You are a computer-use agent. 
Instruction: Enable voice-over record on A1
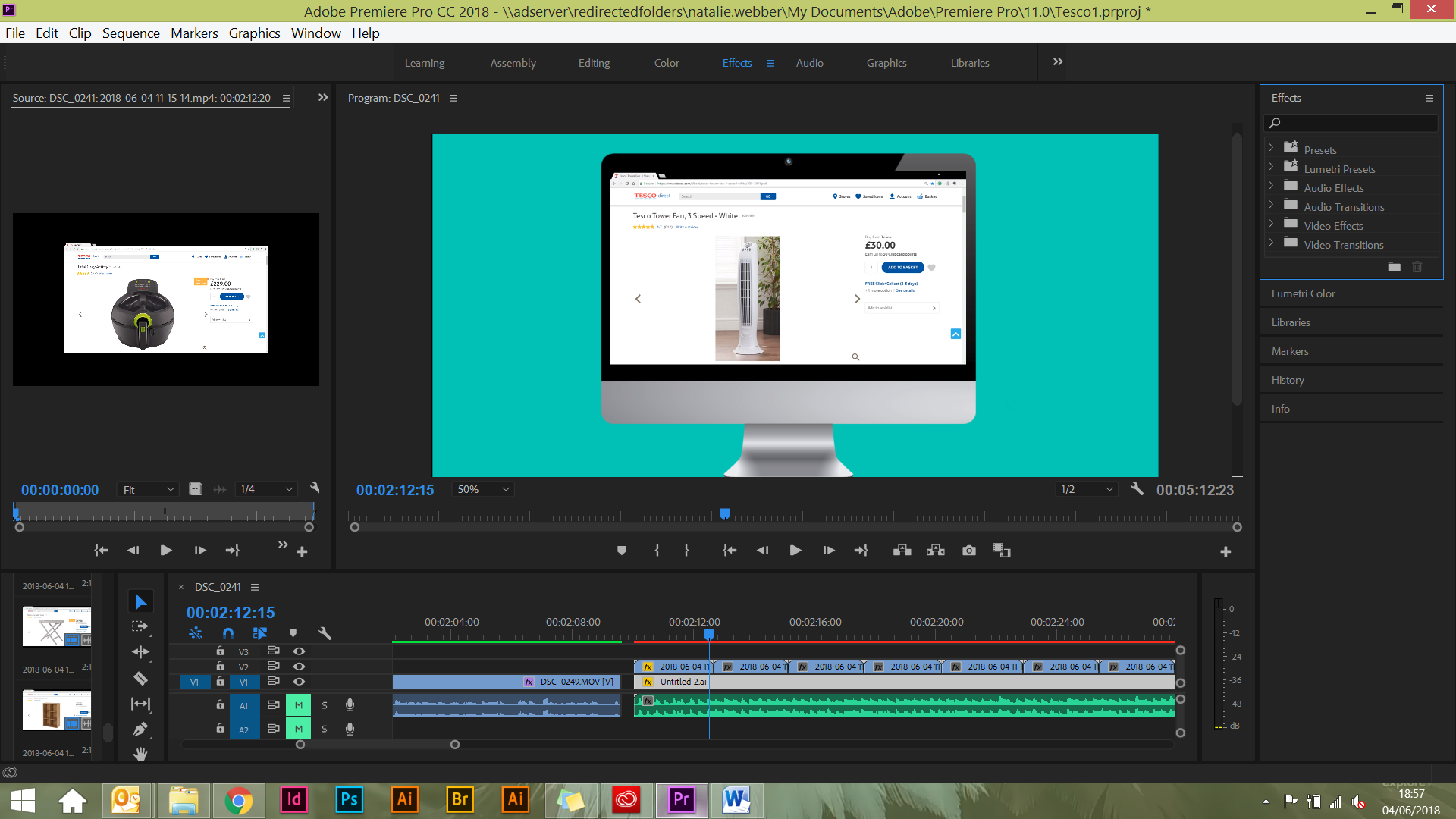350,705
